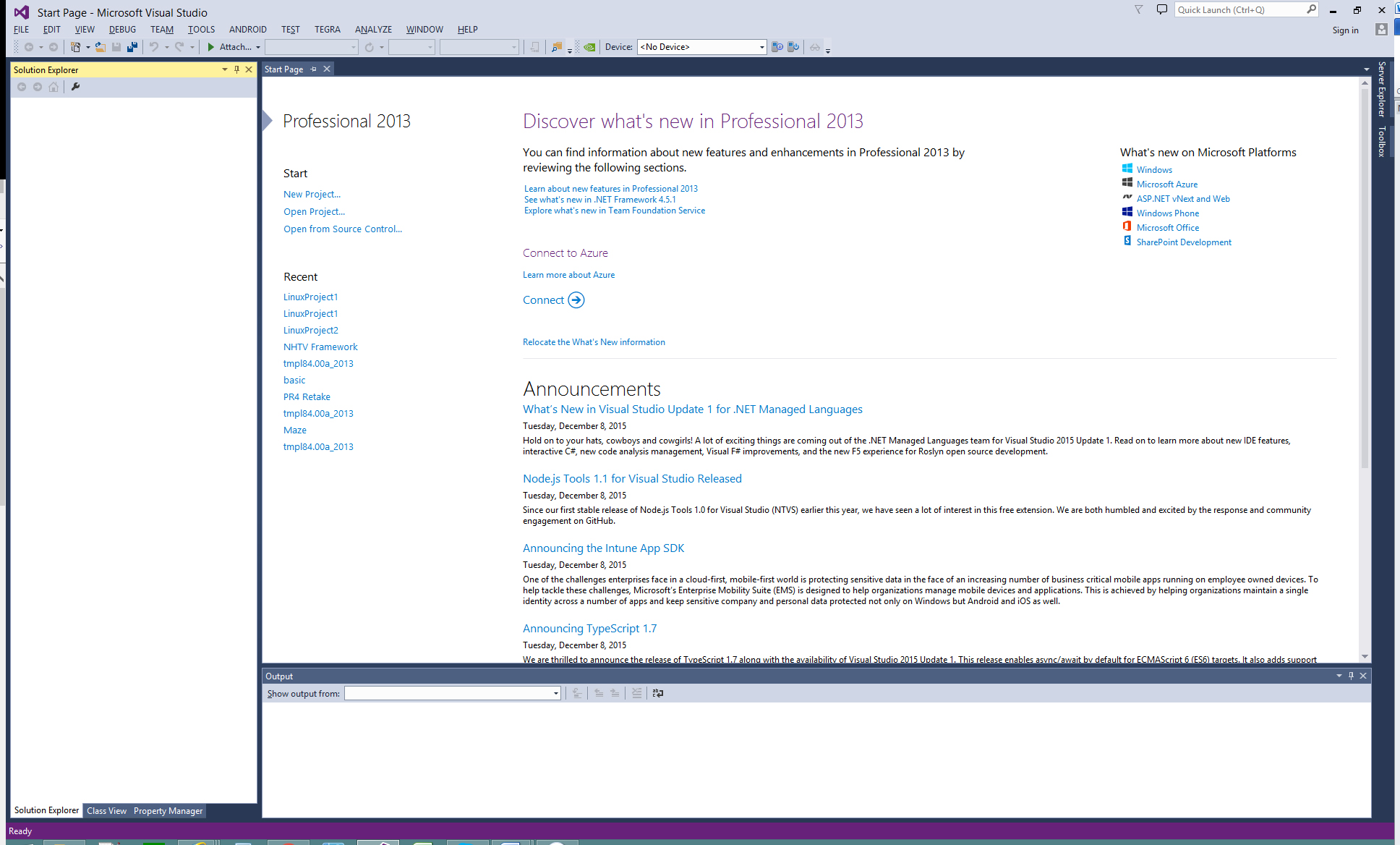Click the New Project... link
Screen dimensions: 1400x845
coord(312,195)
